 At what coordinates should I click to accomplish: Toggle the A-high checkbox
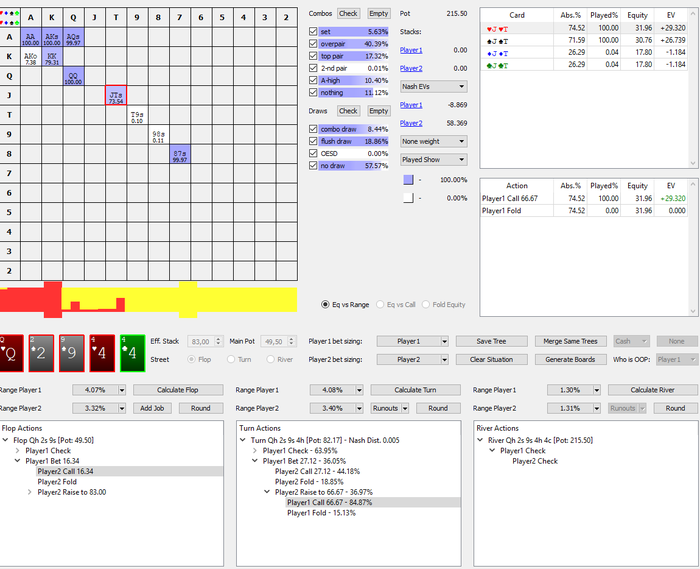click(x=313, y=80)
